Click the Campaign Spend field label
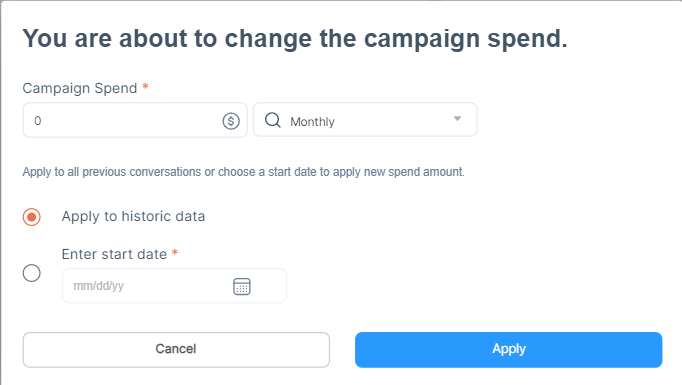This screenshot has width=682, height=385. click(80, 88)
